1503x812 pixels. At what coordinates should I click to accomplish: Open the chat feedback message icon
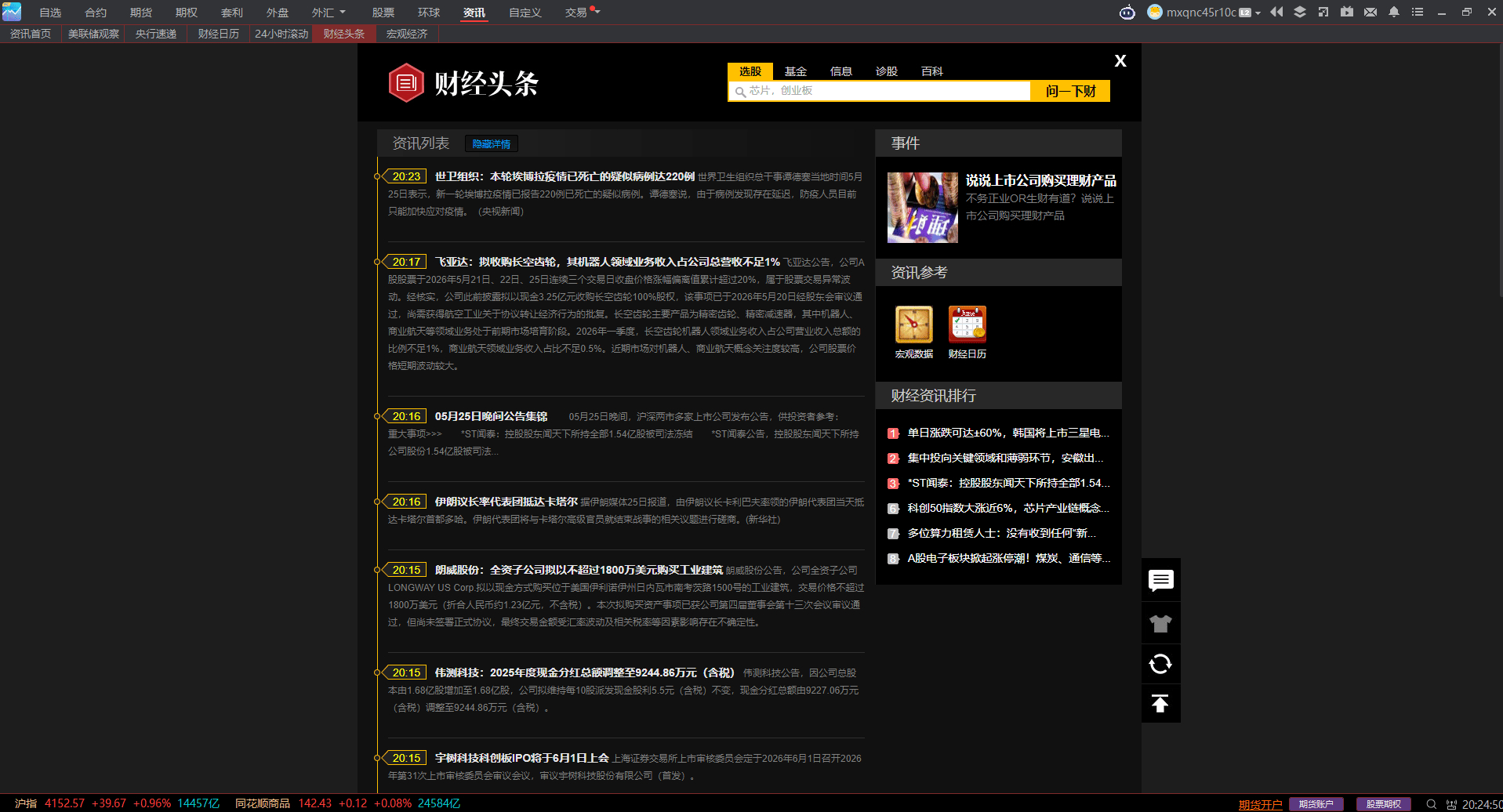pos(1160,580)
